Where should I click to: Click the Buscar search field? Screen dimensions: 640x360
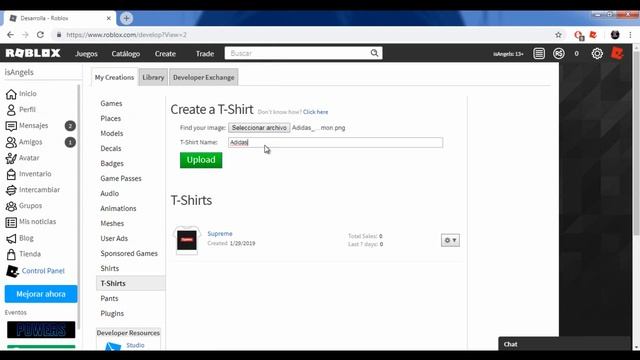pyautogui.click(x=297, y=53)
